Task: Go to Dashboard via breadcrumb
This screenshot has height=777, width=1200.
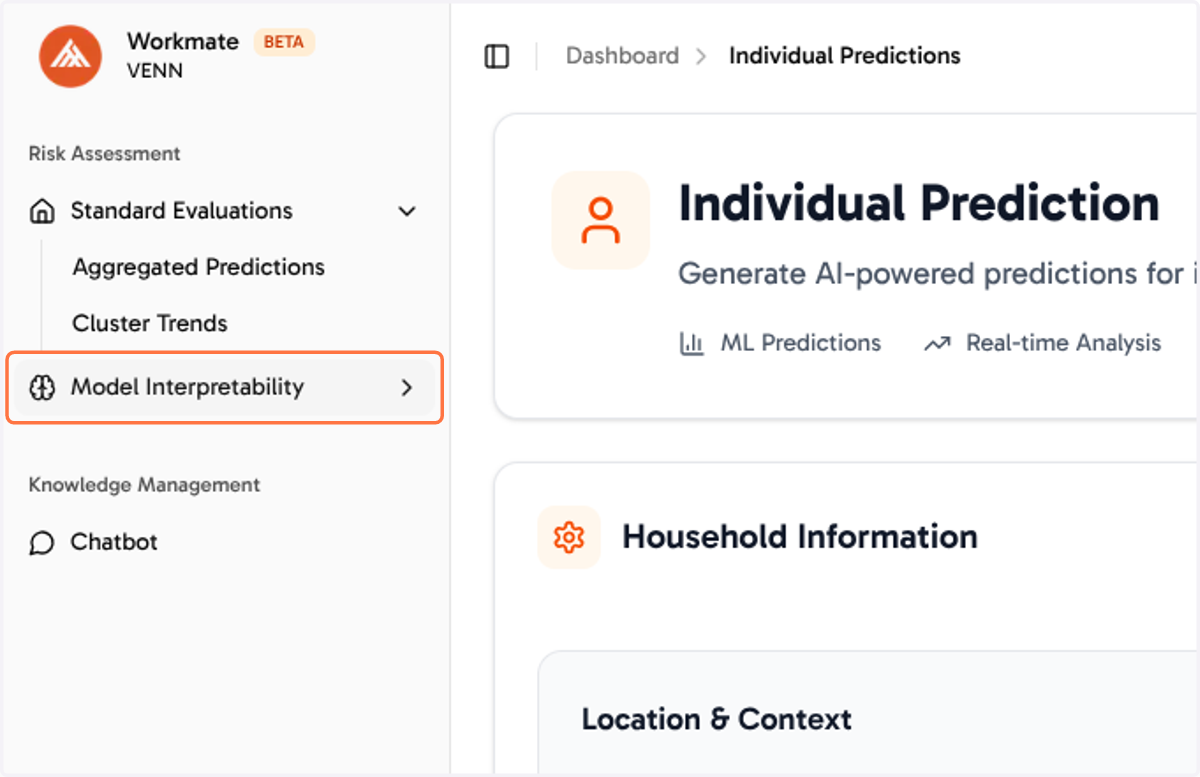Action: click(622, 56)
